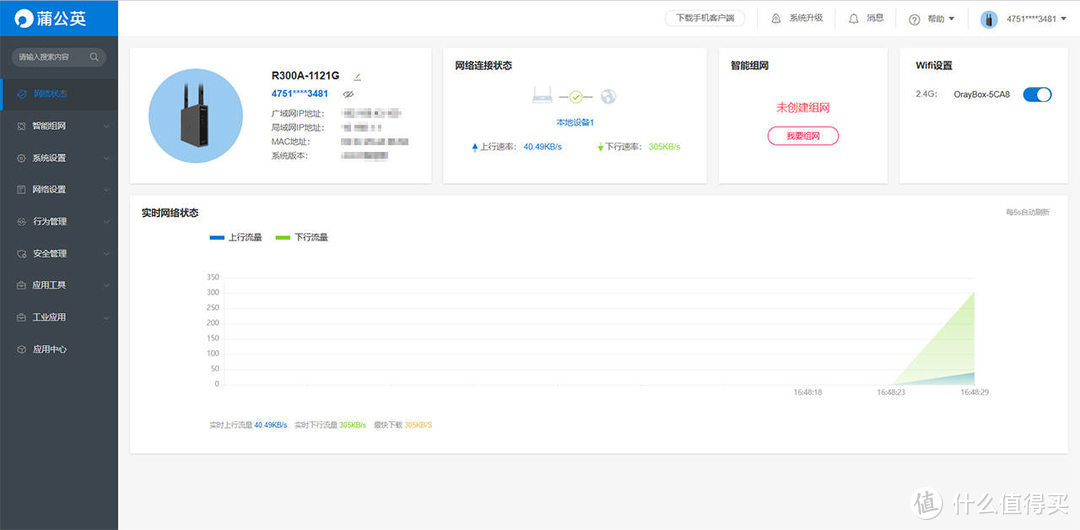Click the 帮助 question mark icon
Viewport: 1080px width, 530px height.
pyautogui.click(x=915, y=19)
